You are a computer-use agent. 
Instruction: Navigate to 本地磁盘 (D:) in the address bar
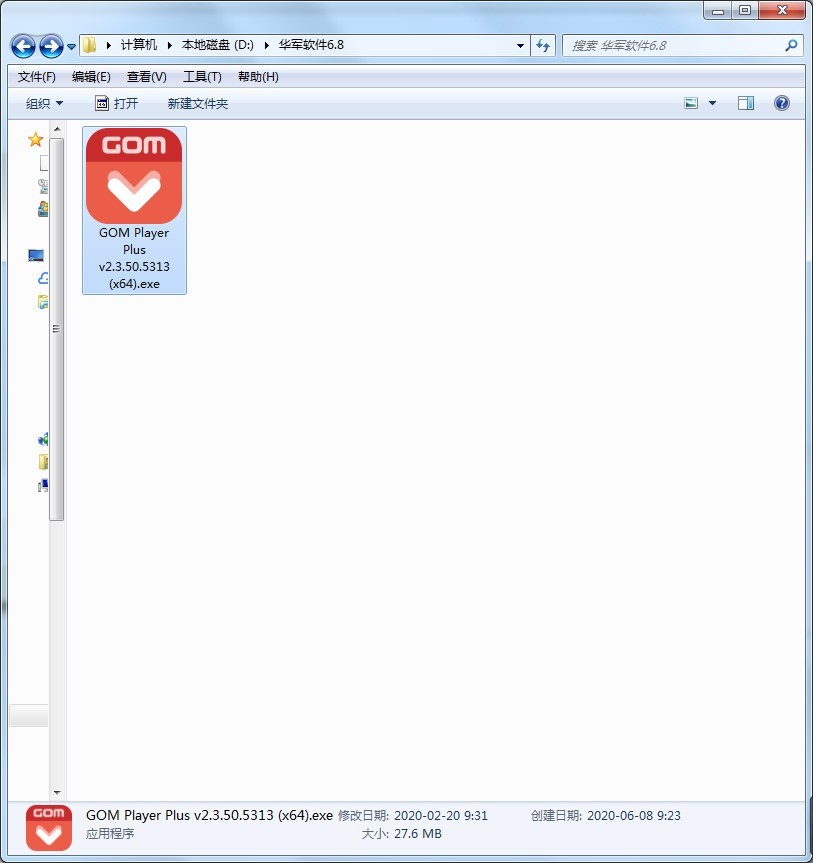(x=217, y=45)
